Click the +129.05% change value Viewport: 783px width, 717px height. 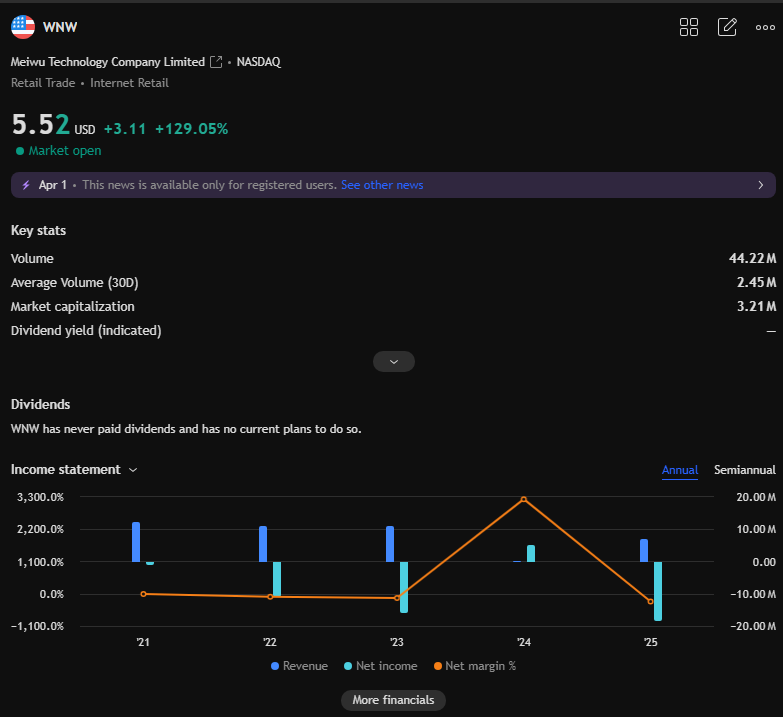[191, 129]
